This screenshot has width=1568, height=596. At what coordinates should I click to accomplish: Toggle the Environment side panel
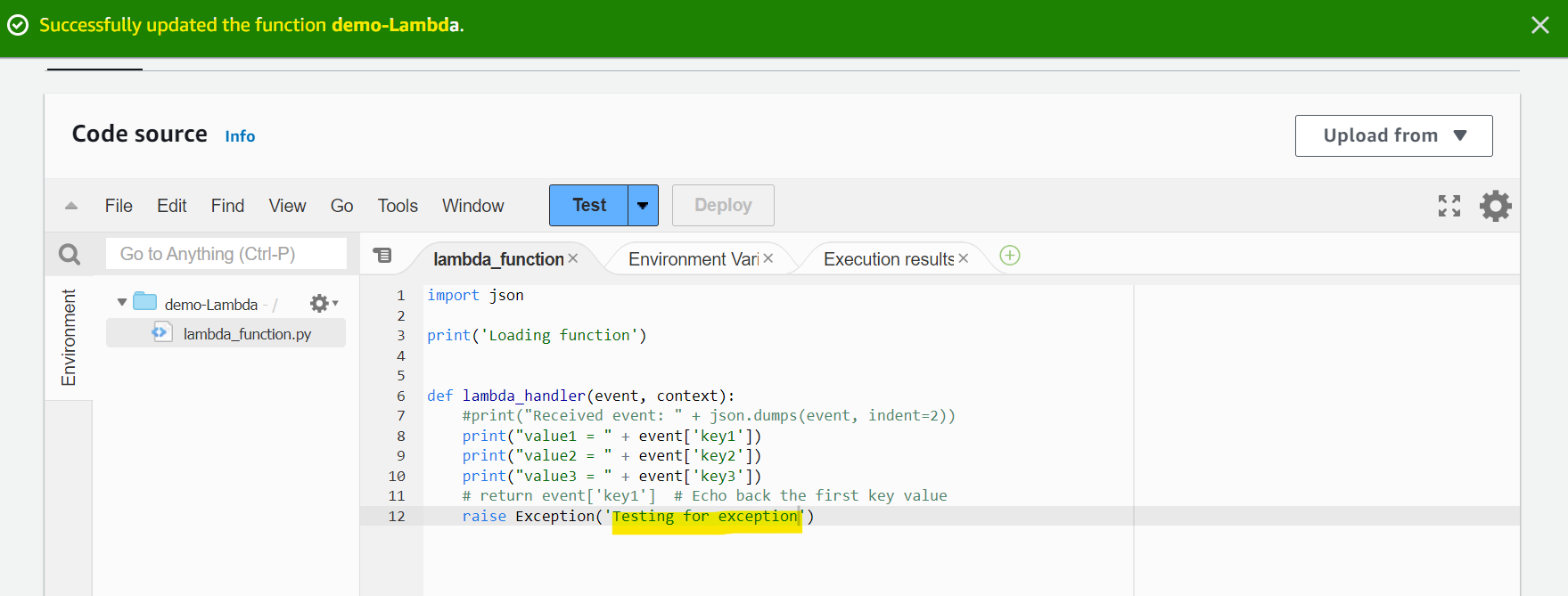pyautogui.click(x=69, y=338)
